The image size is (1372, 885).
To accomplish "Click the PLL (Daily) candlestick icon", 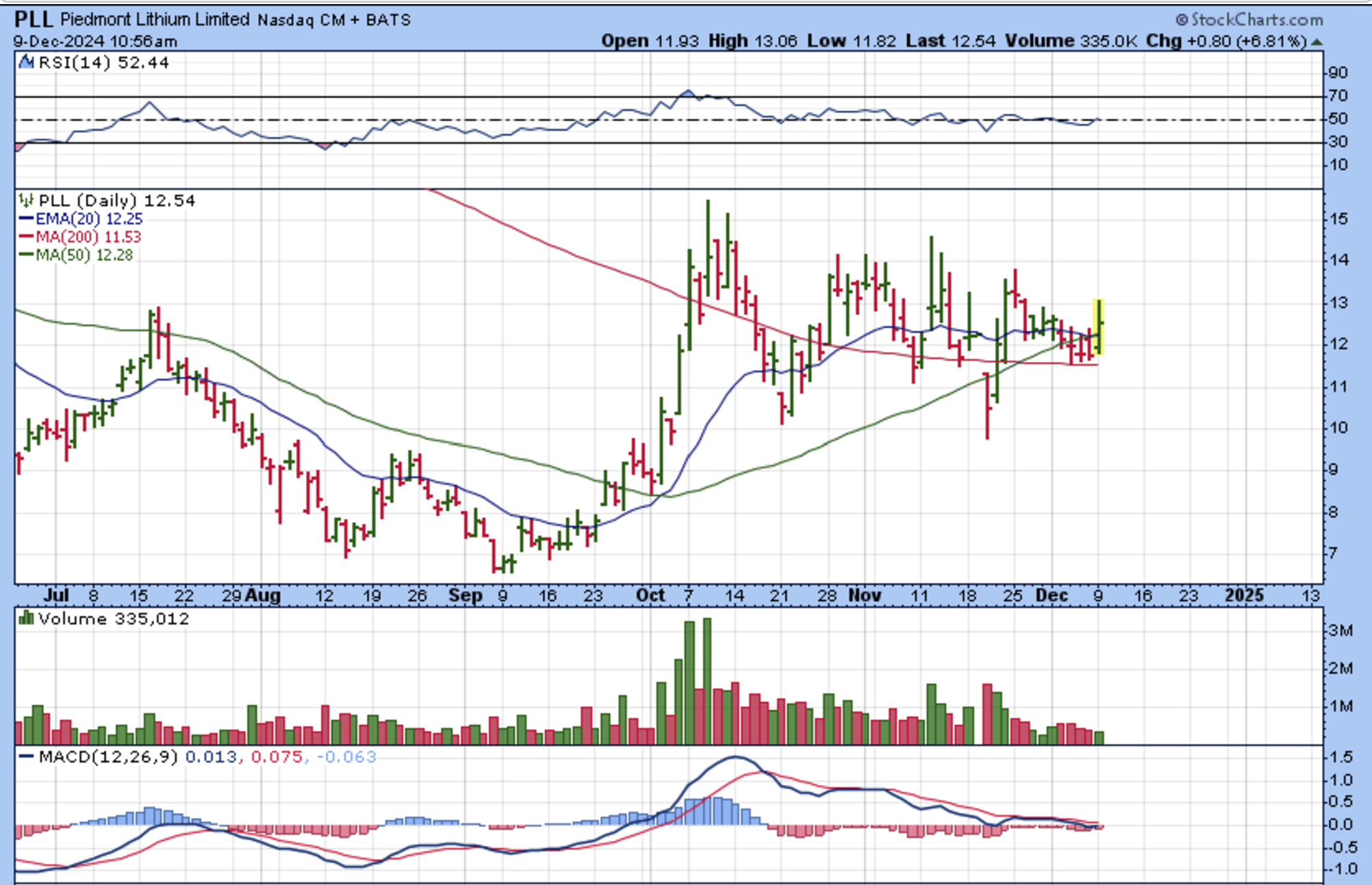I will tap(26, 201).
